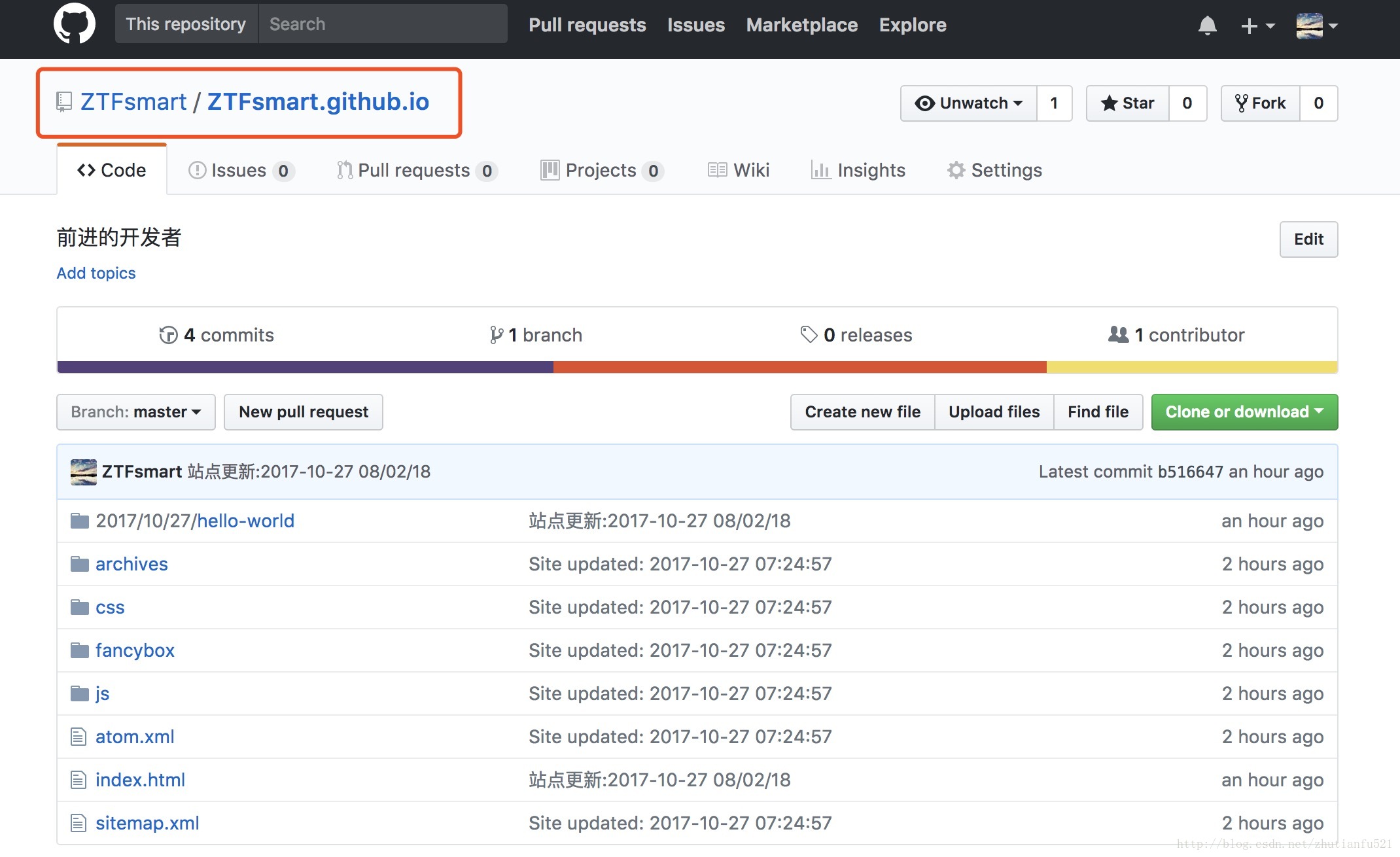The image size is (1400, 857).
Task: Open the 0 releases link
Action: 856,335
